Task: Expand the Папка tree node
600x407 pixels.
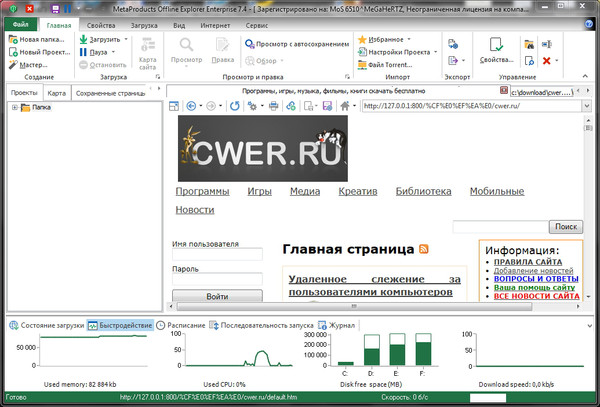Action: point(14,107)
